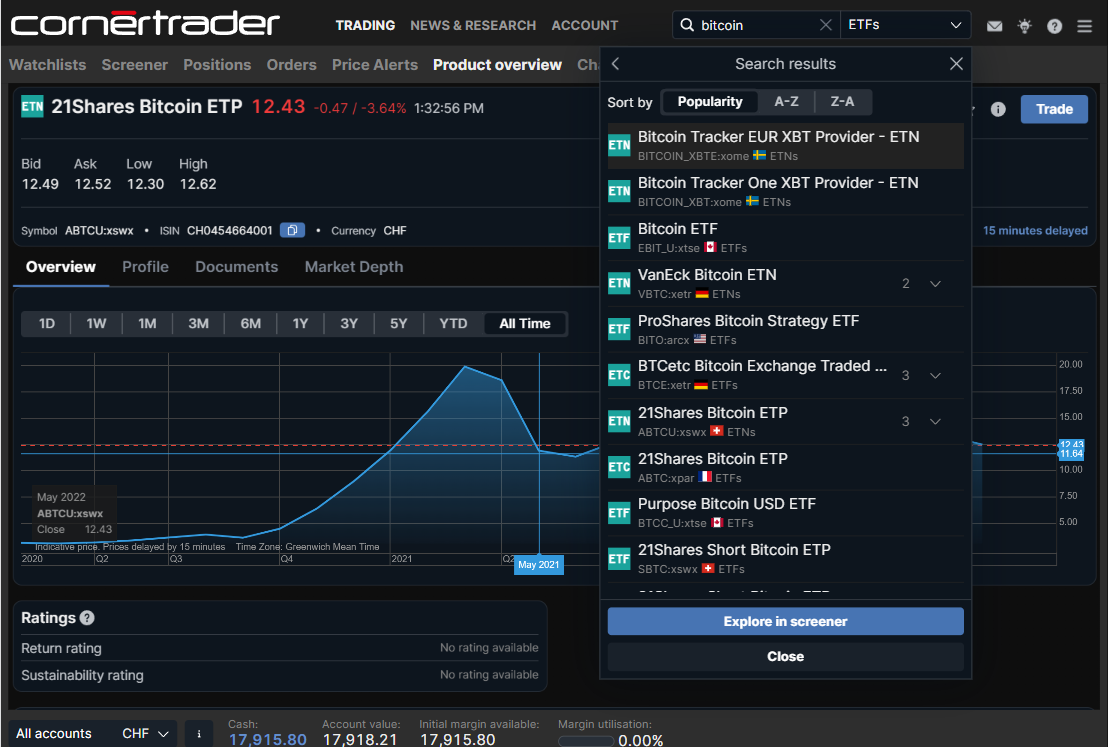Image resolution: width=1108 pixels, height=748 pixels.
Task: Click the lightbulb tips icon
Action: pyautogui.click(x=1024, y=26)
